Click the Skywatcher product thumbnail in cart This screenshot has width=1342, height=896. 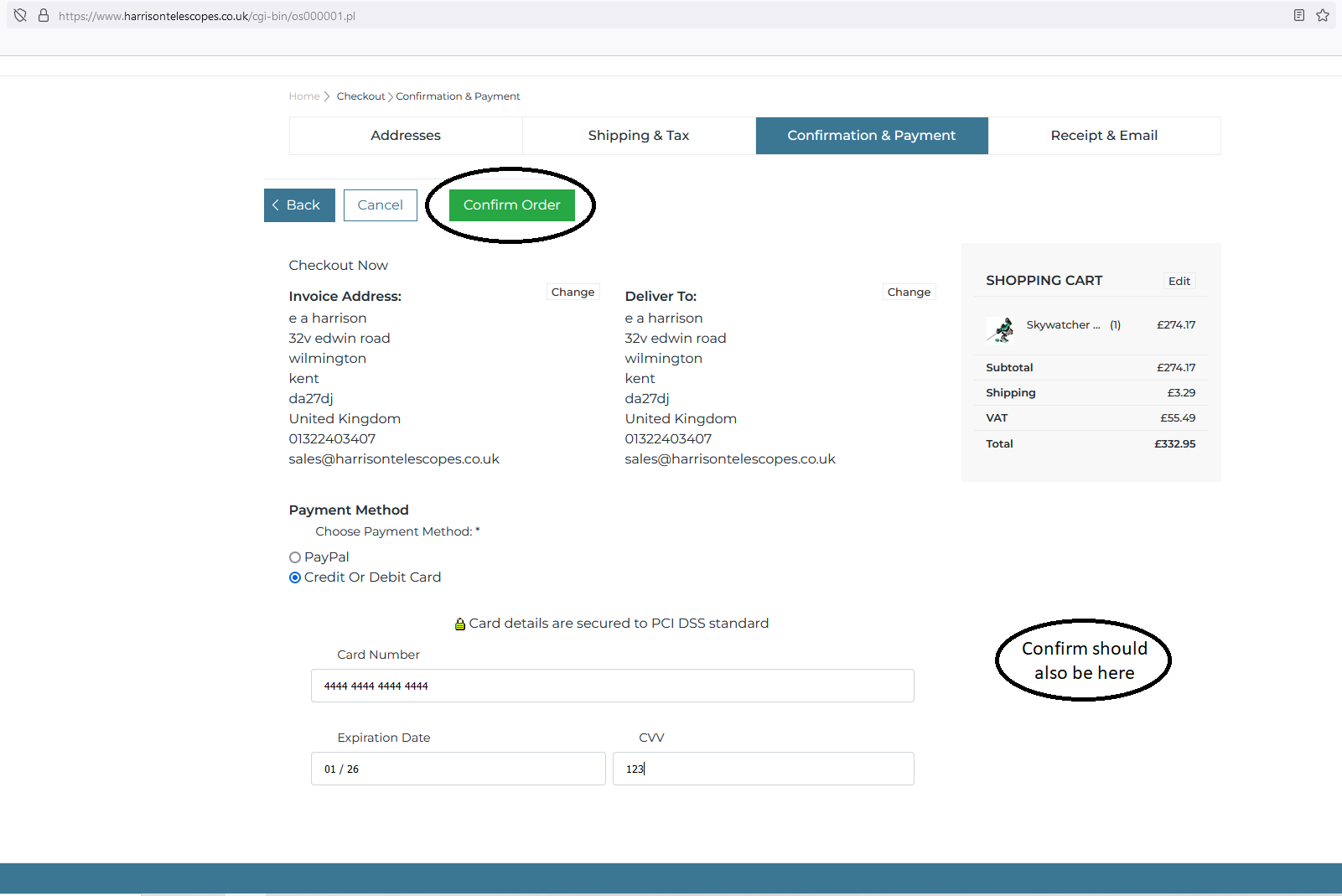tap(1000, 329)
